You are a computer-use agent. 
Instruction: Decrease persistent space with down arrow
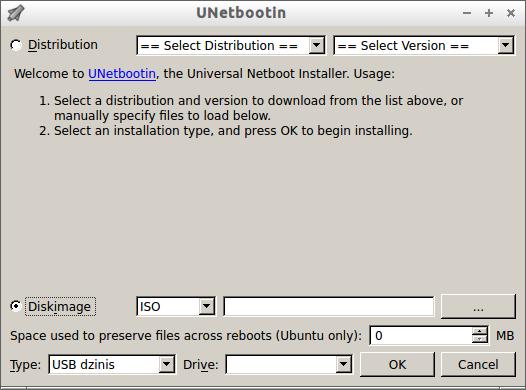tap(480, 340)
